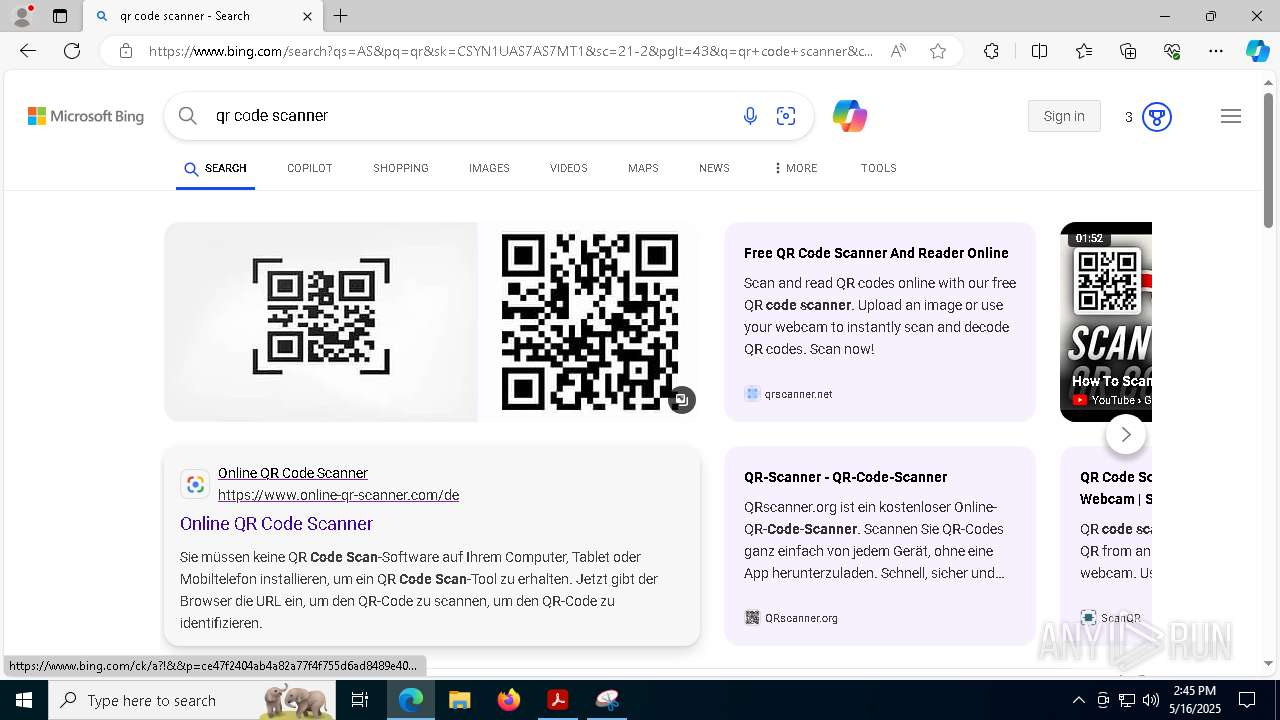Search using voice microphone icon

click(x=750, y=116)
